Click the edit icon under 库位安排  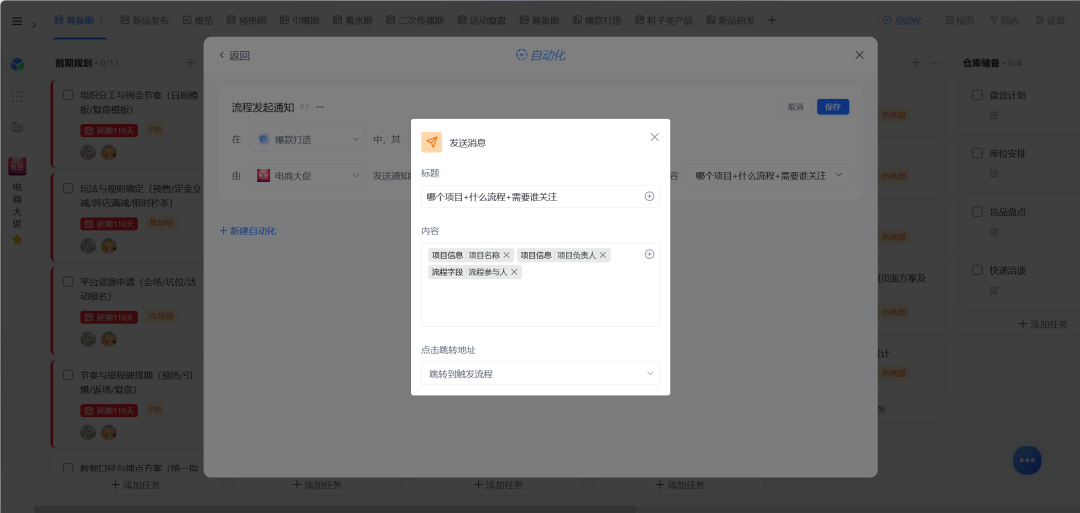(x=994, y=174)
